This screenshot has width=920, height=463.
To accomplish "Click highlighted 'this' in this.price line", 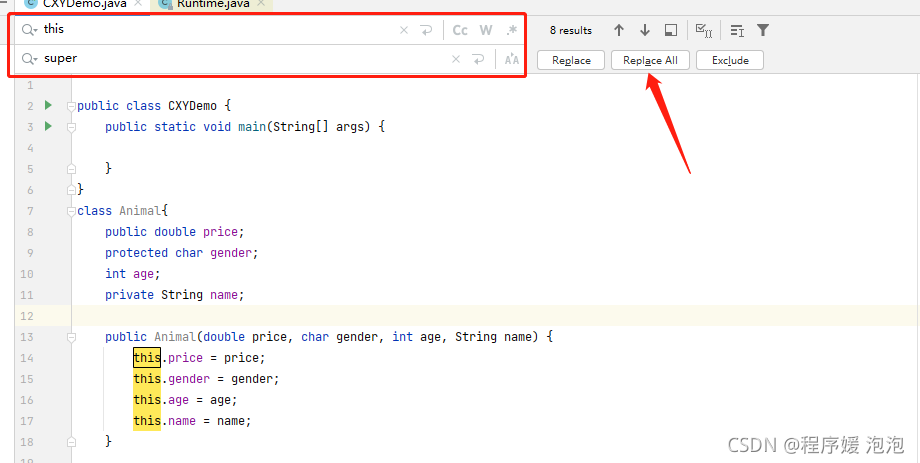I will coord(147,357).
